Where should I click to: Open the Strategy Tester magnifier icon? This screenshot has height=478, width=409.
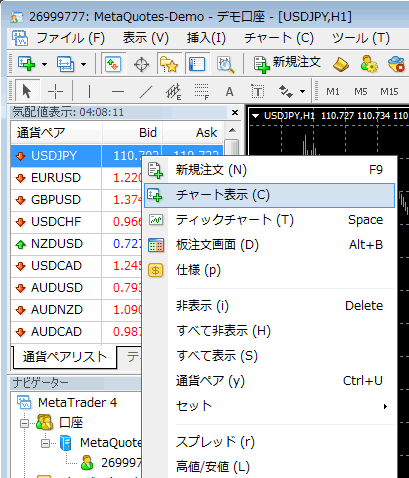pos(225,64)
